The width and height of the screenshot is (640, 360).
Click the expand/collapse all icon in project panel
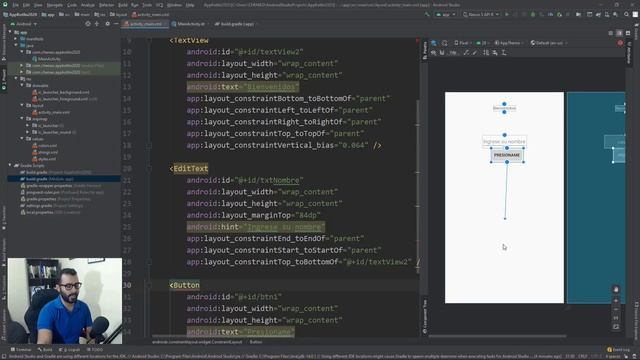pyautogui.click(x=97, y=24)
